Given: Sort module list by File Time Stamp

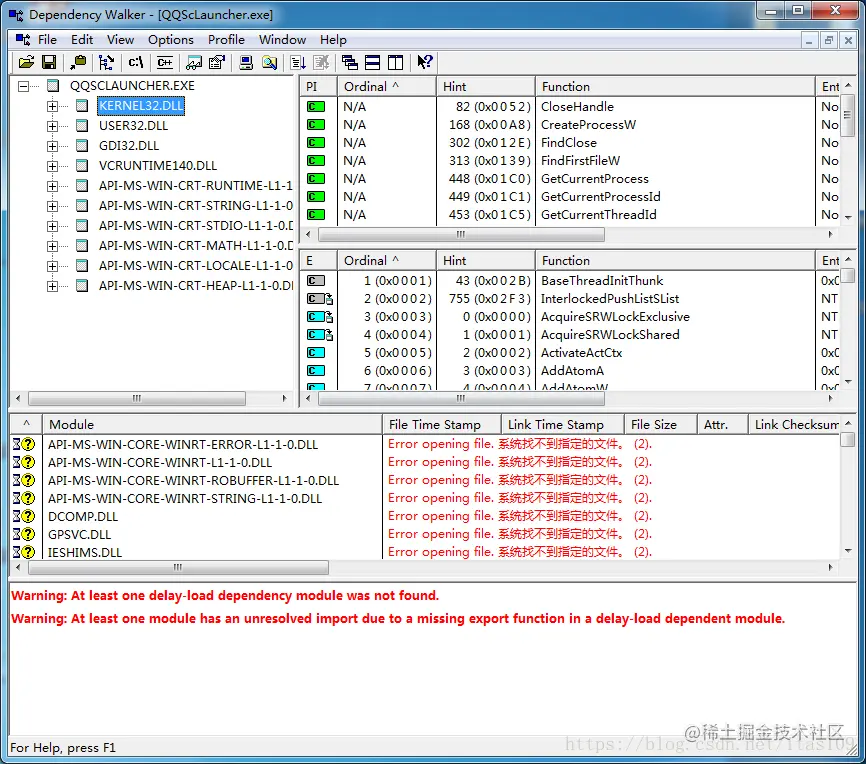Looking at the screenshot, I should click(x=442, y=425).
